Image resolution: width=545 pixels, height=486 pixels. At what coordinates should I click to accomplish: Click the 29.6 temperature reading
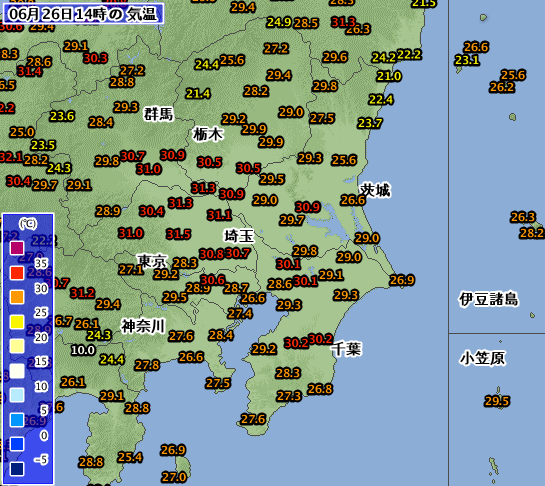[x=335, y=57]
